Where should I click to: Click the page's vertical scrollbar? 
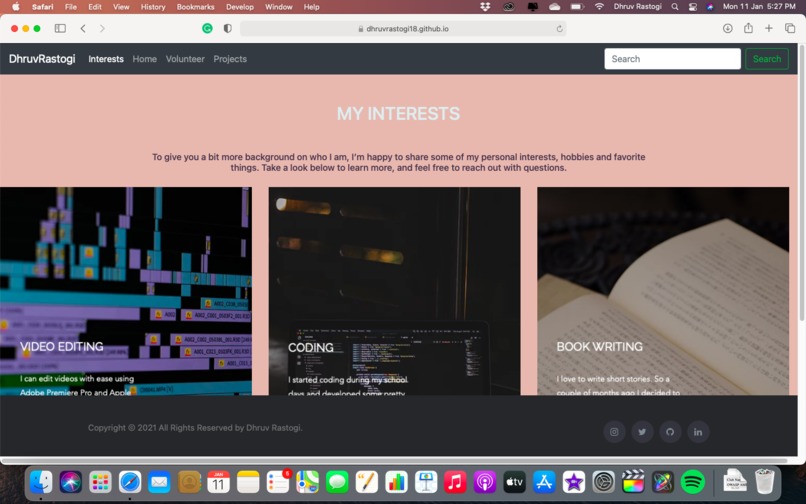802,183
